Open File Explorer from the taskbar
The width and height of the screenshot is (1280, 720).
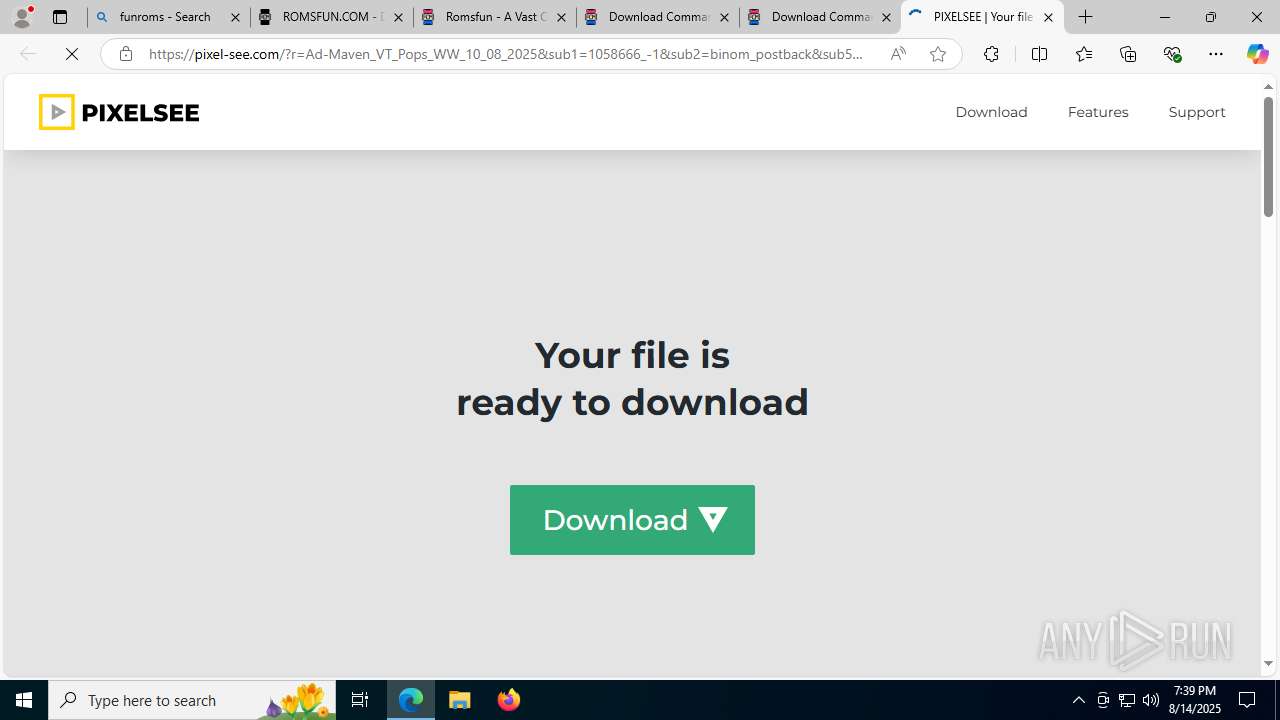460,700
